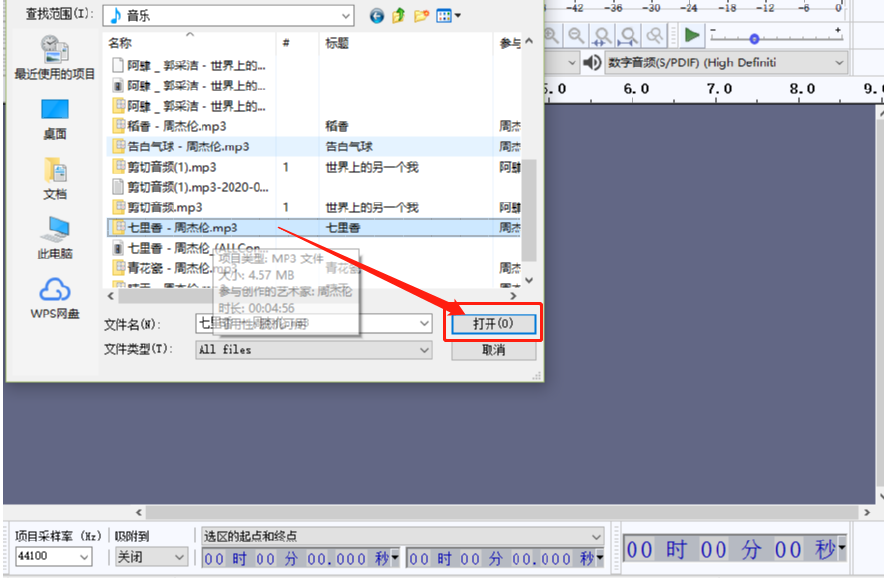Viewport: 885px width, 578px height.
Task: Click the -18 mark on level meter
Action: point(727,7)
